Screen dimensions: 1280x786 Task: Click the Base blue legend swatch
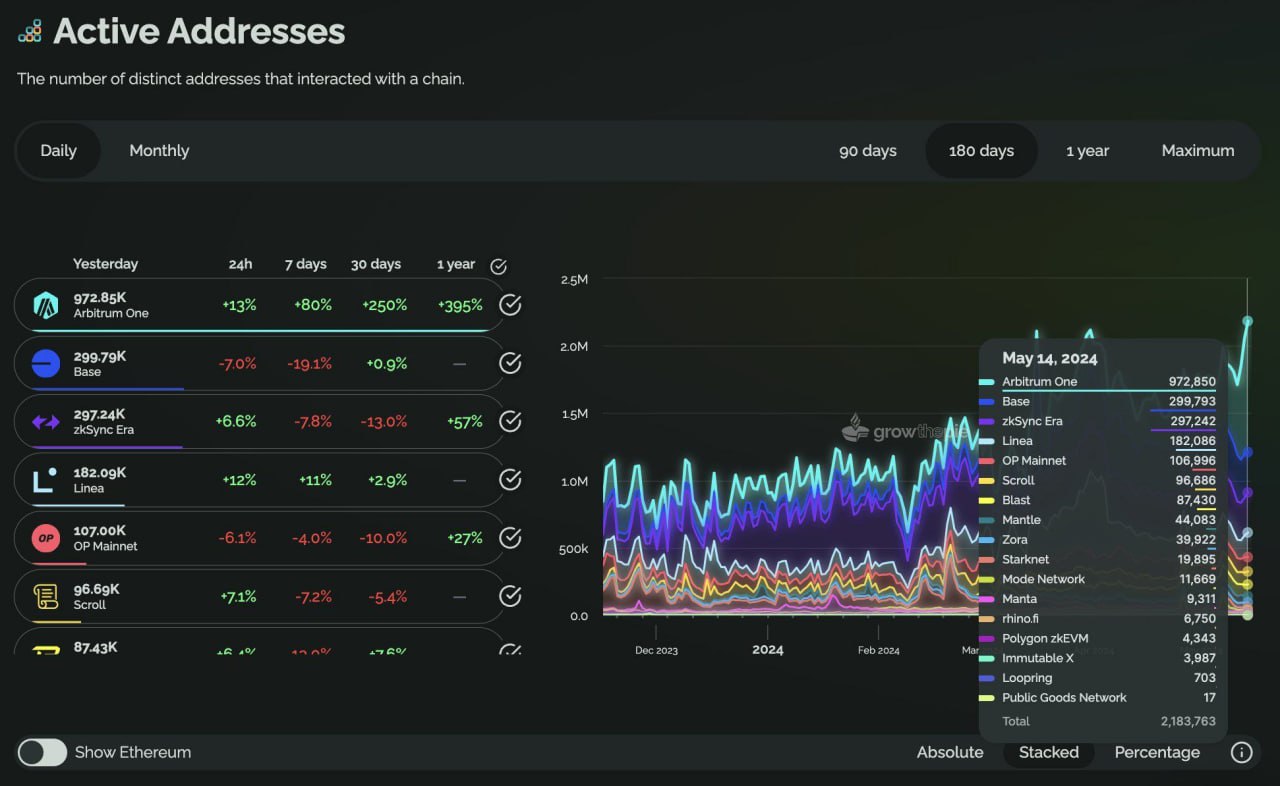point(986,402)
